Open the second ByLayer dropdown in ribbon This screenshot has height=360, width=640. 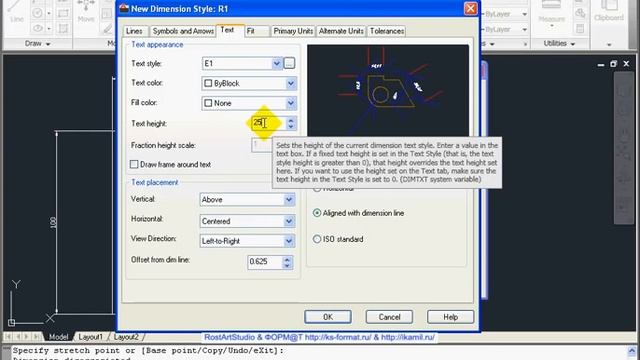pyautogui.click(x=524, y=29)
